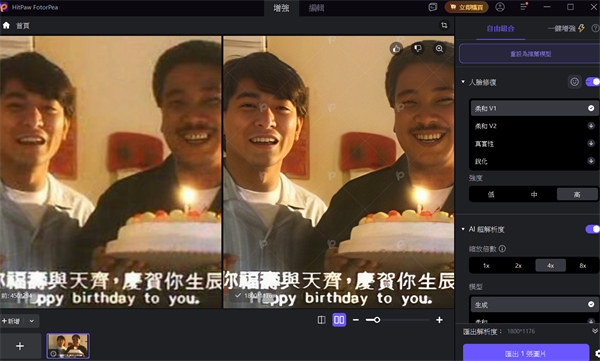Collapse the 人臉修復 section arrow
600x361 pixels.
[x=463, y=82]
